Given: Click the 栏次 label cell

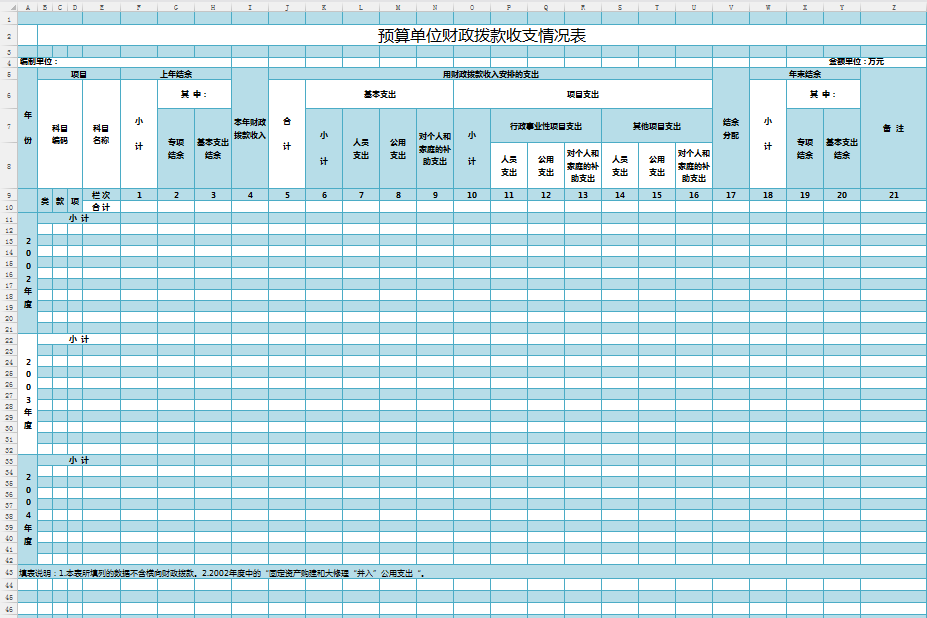Looking at the screenshot, I should click(x=101, y=194).
